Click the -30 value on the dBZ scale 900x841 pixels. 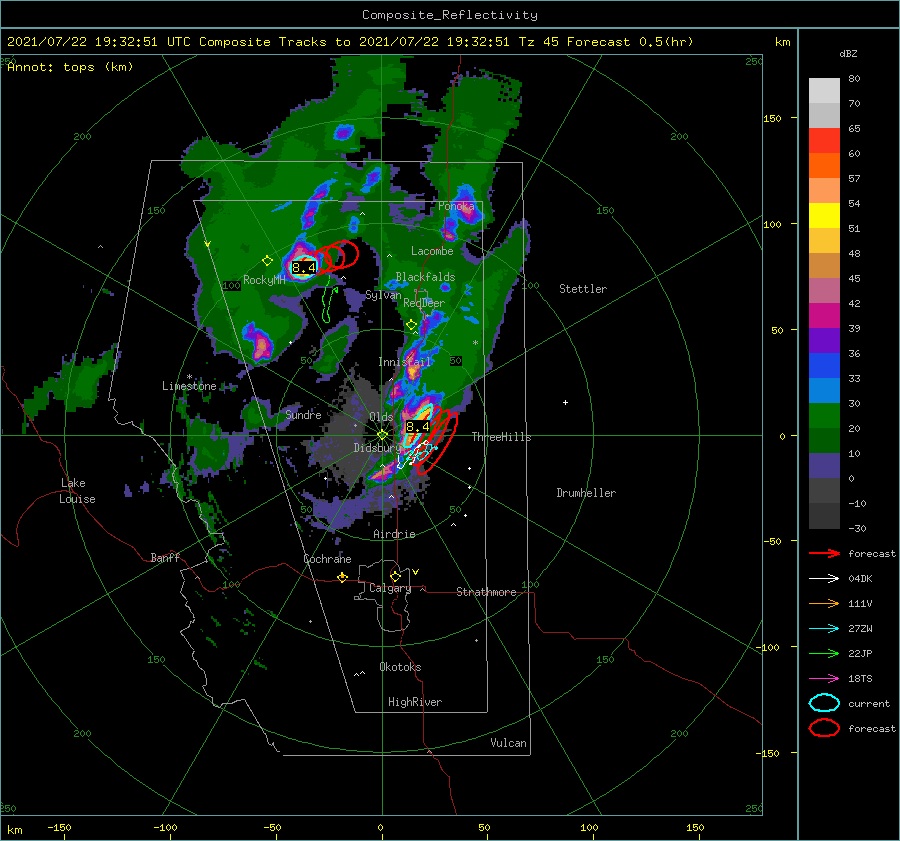pos(858,528)
